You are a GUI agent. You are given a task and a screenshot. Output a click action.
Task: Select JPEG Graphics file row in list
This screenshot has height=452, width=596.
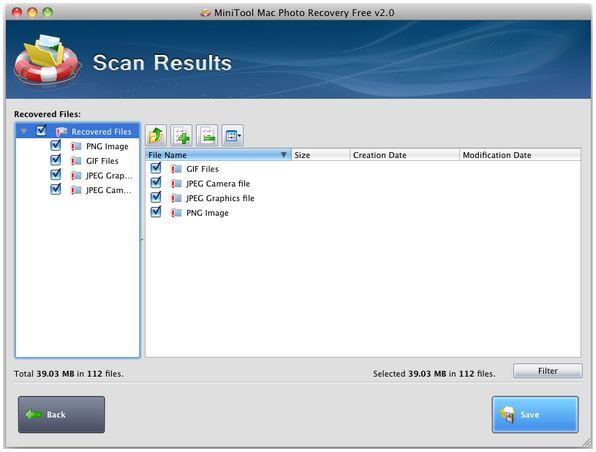[x=363, y=198]
